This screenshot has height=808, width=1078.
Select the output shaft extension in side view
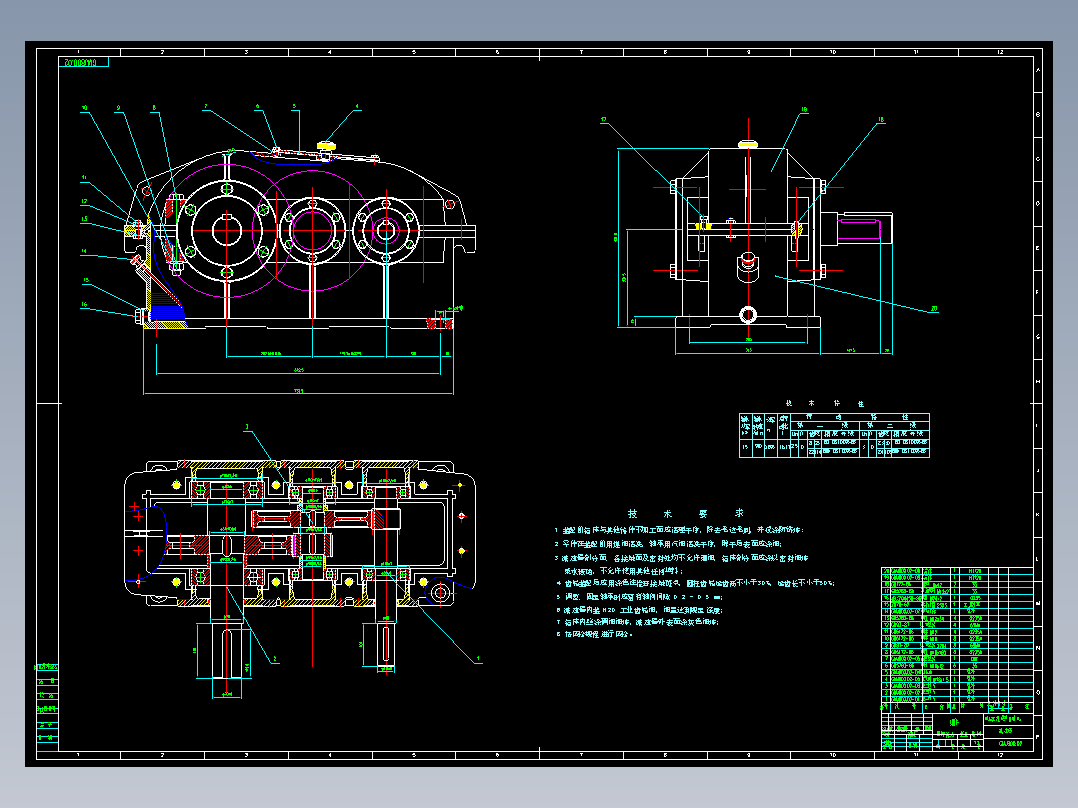[x=864, y=229]
